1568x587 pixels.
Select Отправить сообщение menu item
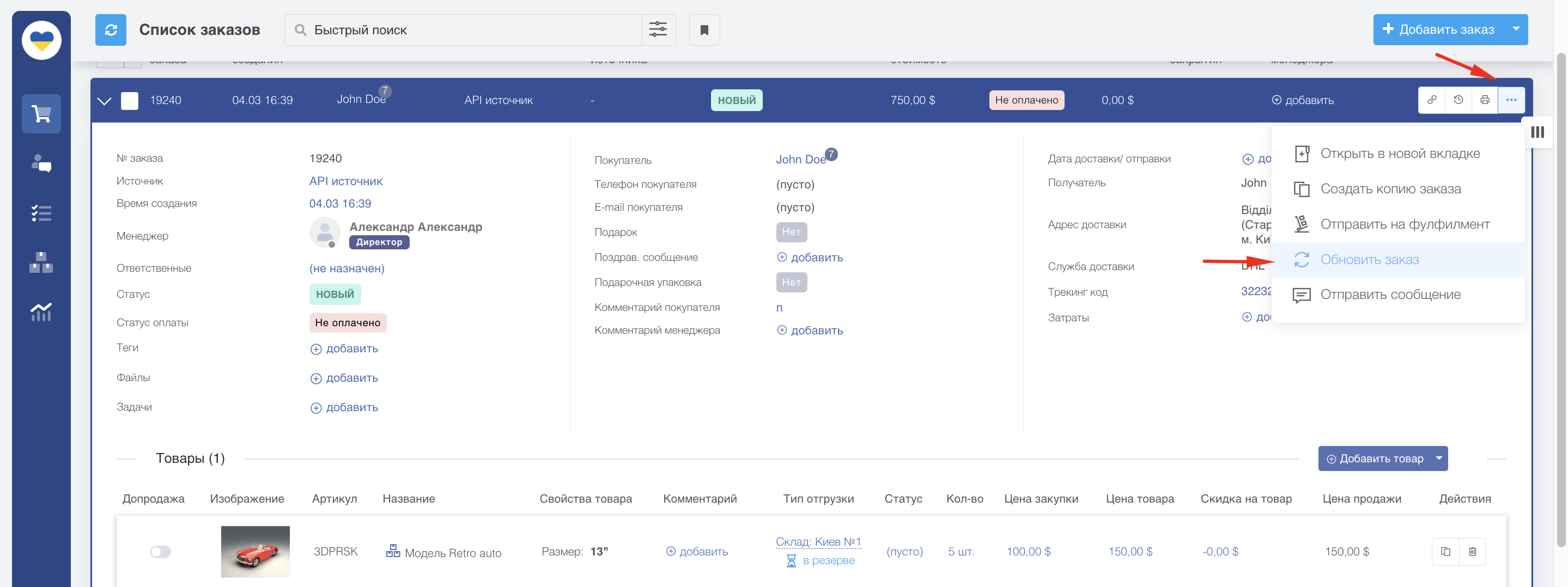coord(1398,295)
